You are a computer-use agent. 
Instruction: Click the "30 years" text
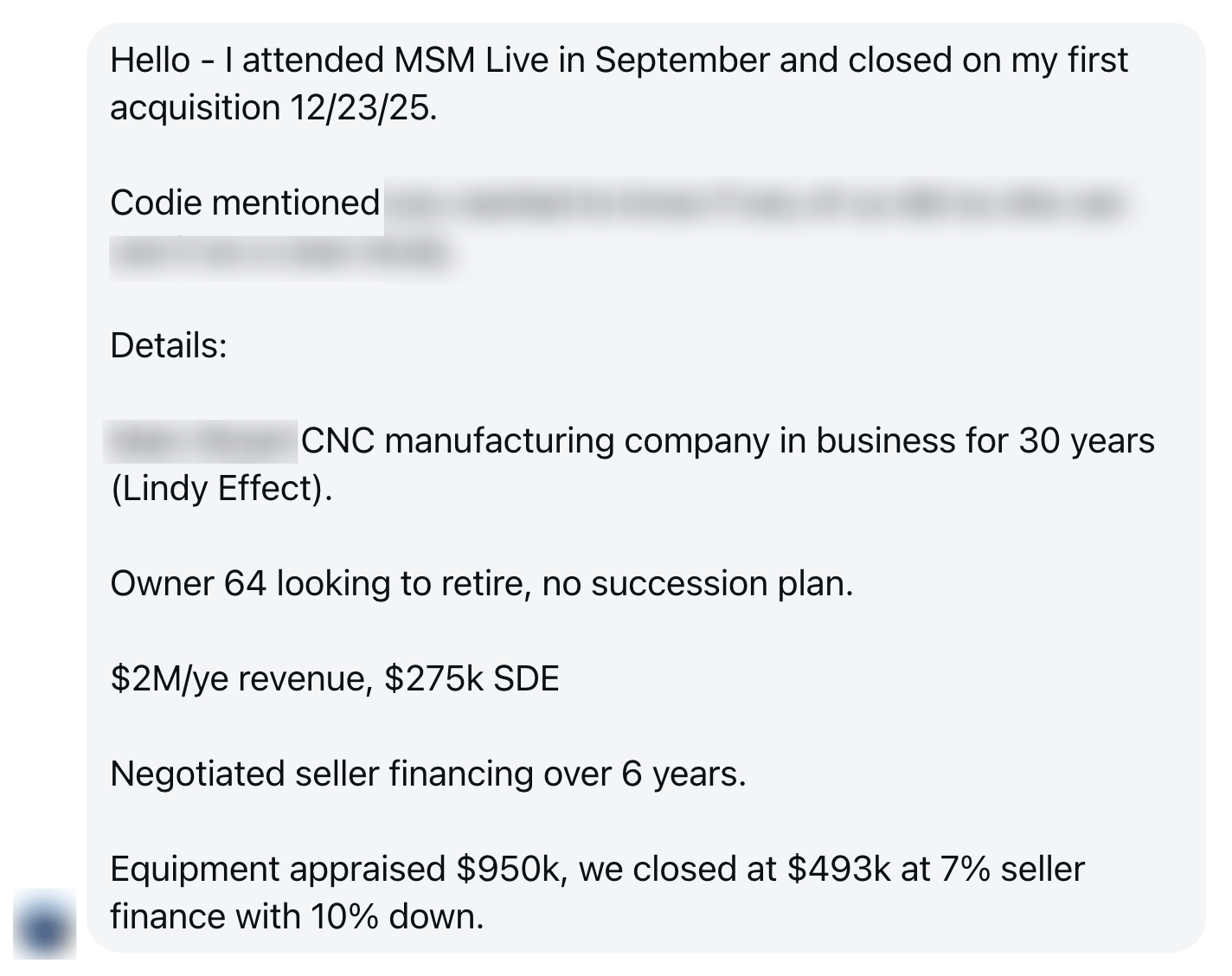pos(1087,441)
